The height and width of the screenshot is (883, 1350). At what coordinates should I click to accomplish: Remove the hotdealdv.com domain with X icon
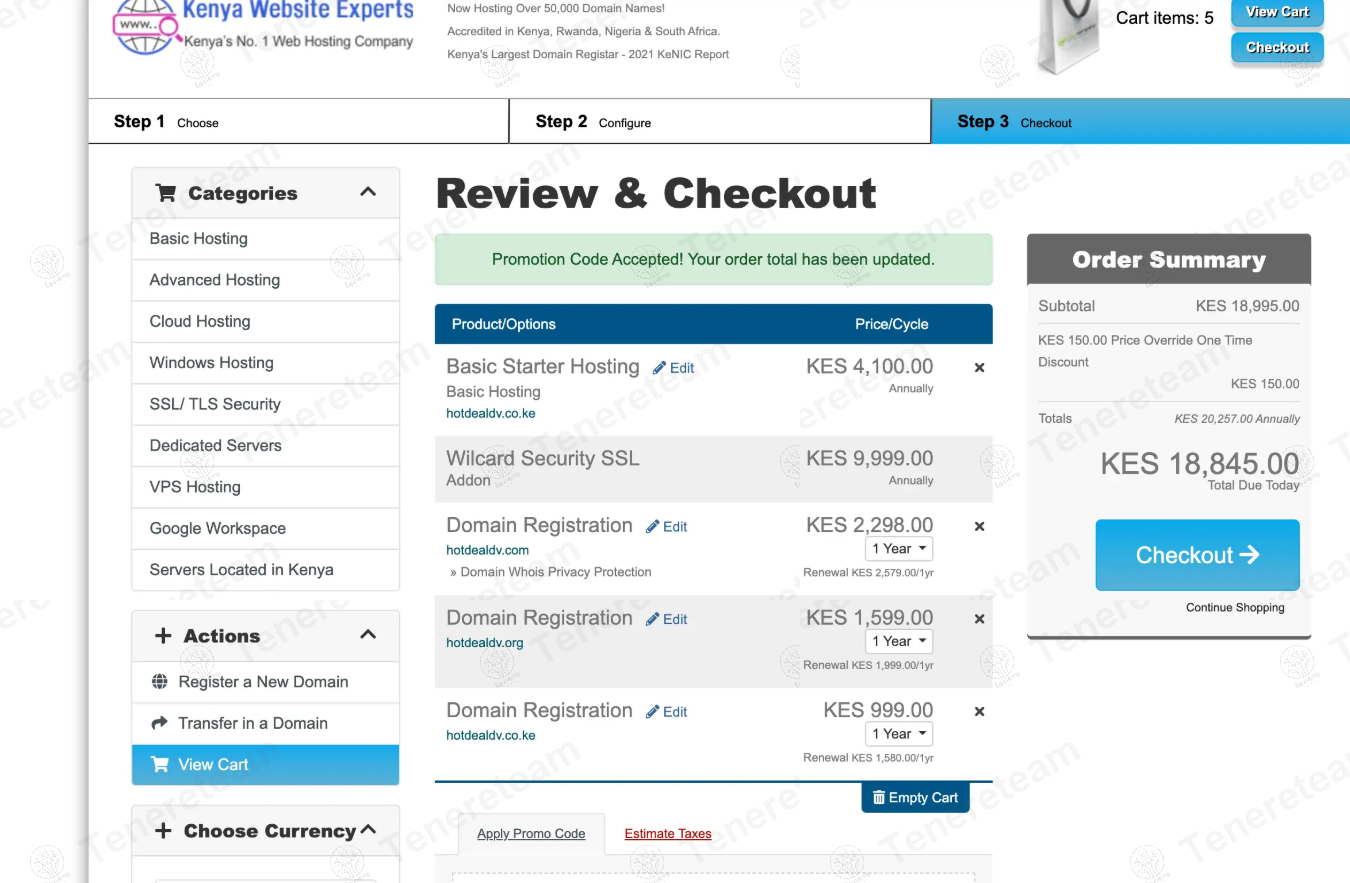point(979,526)
